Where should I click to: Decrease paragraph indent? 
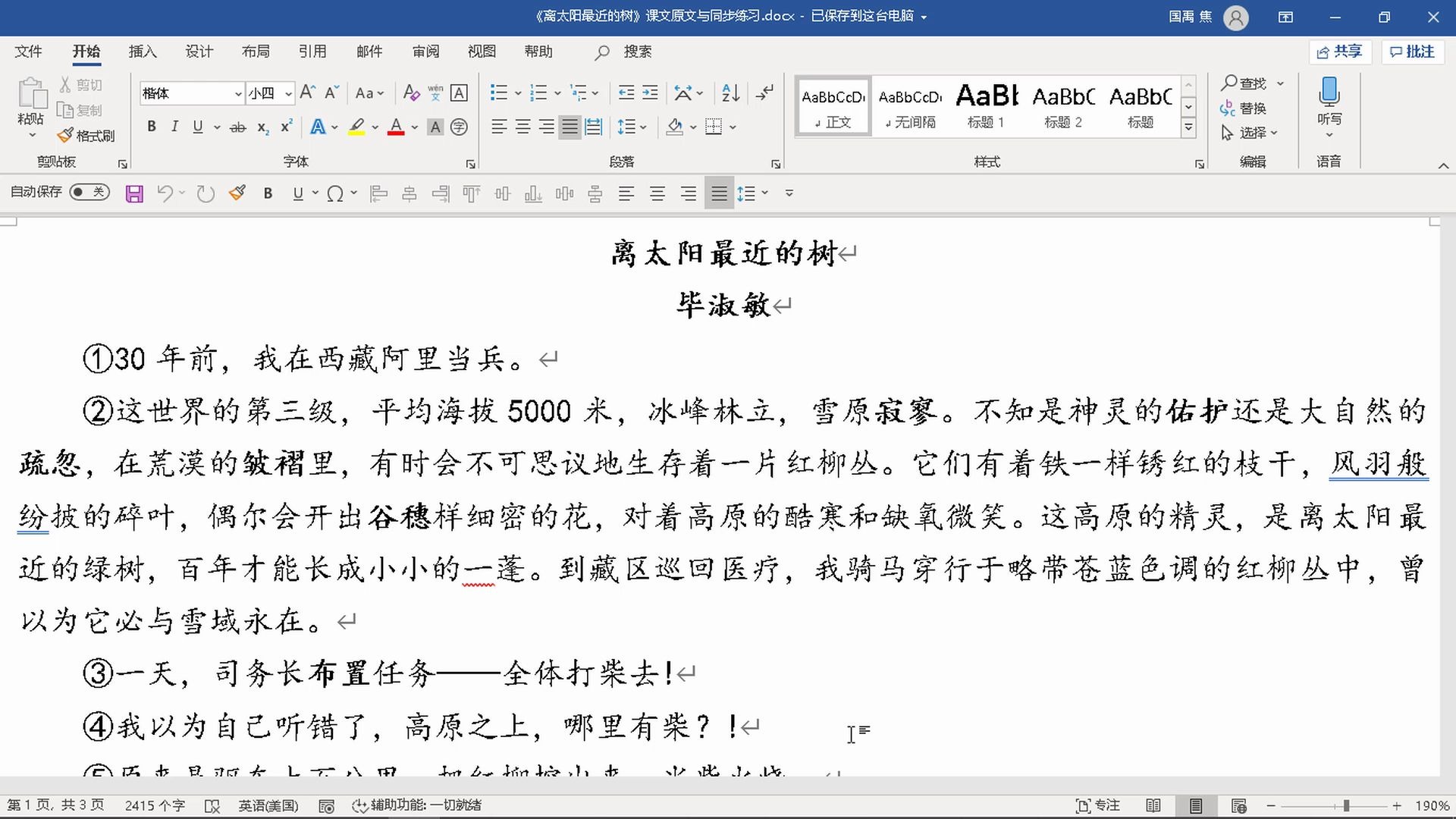(x=626, y=93)
